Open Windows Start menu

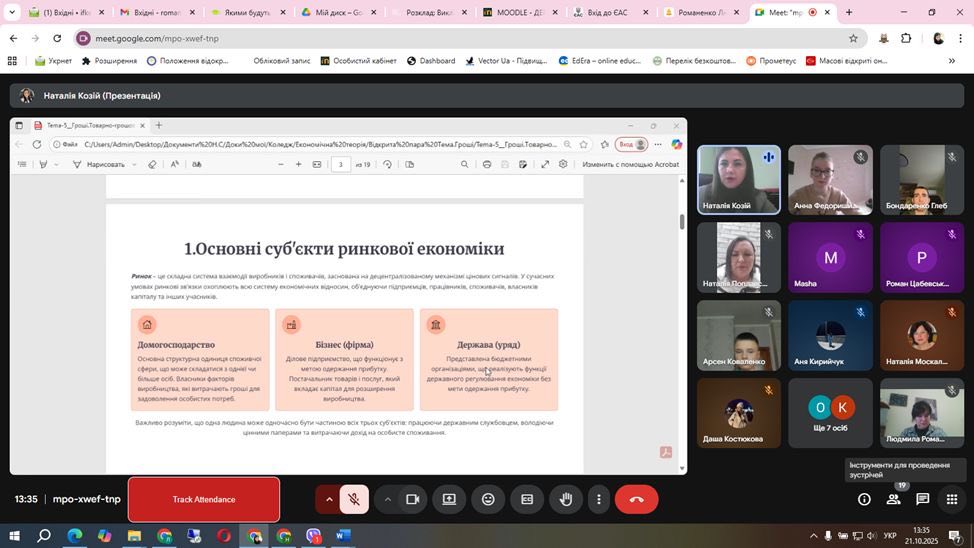(14, 536)
